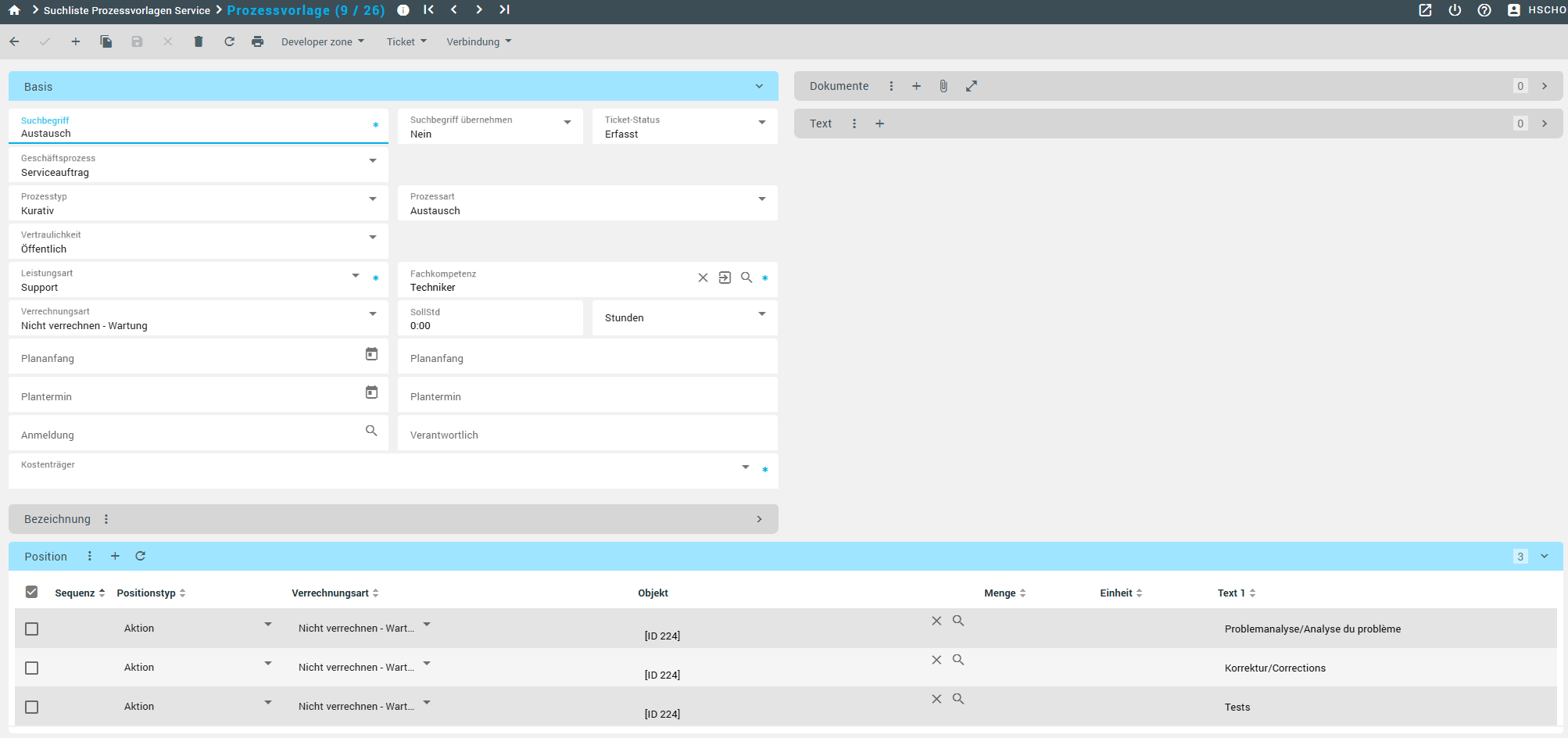Search Fachkompetenz with magnifier icon
This screenshot has width=1568, height=738.
point(746,278)
